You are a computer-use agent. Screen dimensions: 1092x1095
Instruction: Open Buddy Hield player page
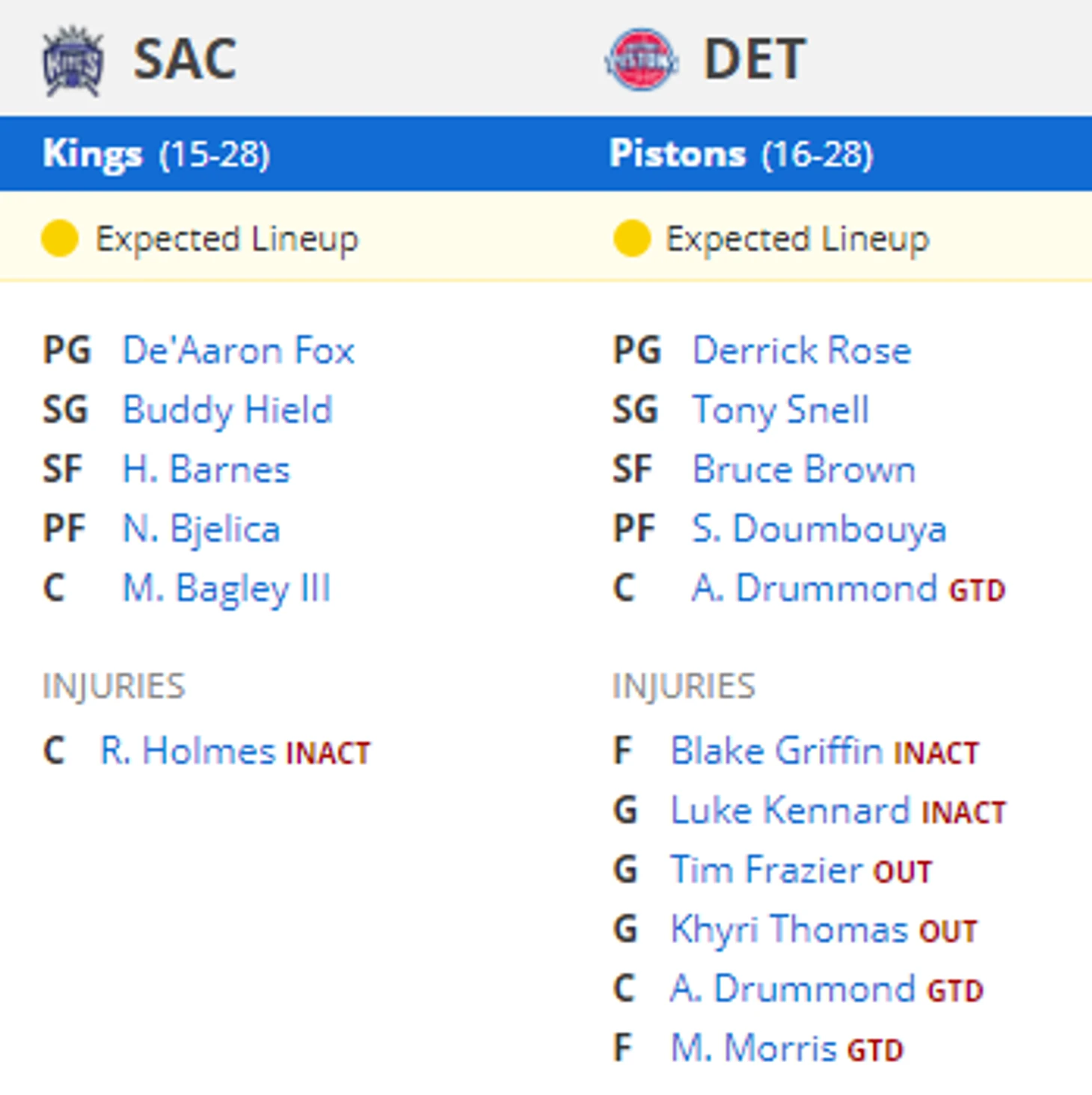coord(227,410)
